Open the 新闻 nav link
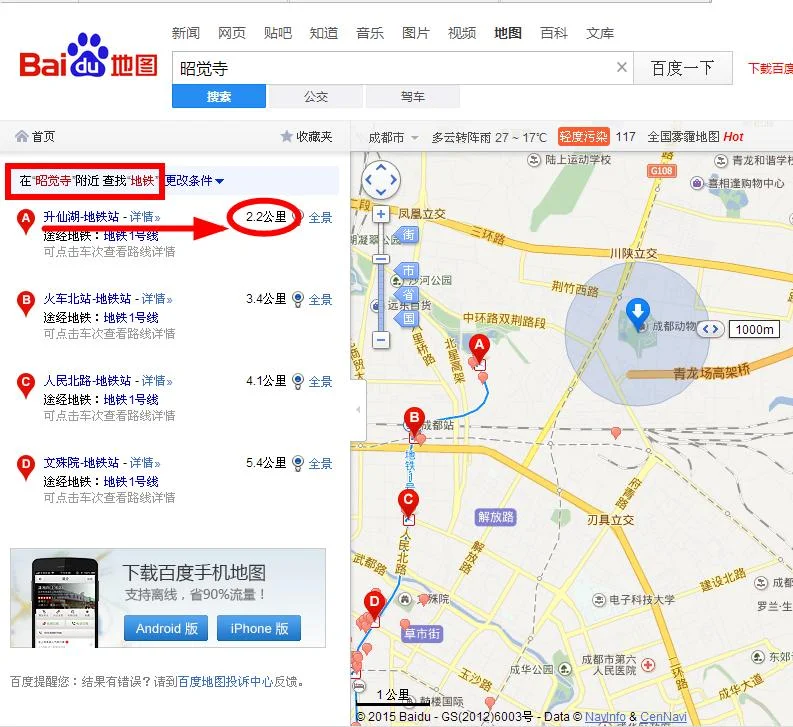Viewport: 793px width, 727px height. [x=186, y=33]
